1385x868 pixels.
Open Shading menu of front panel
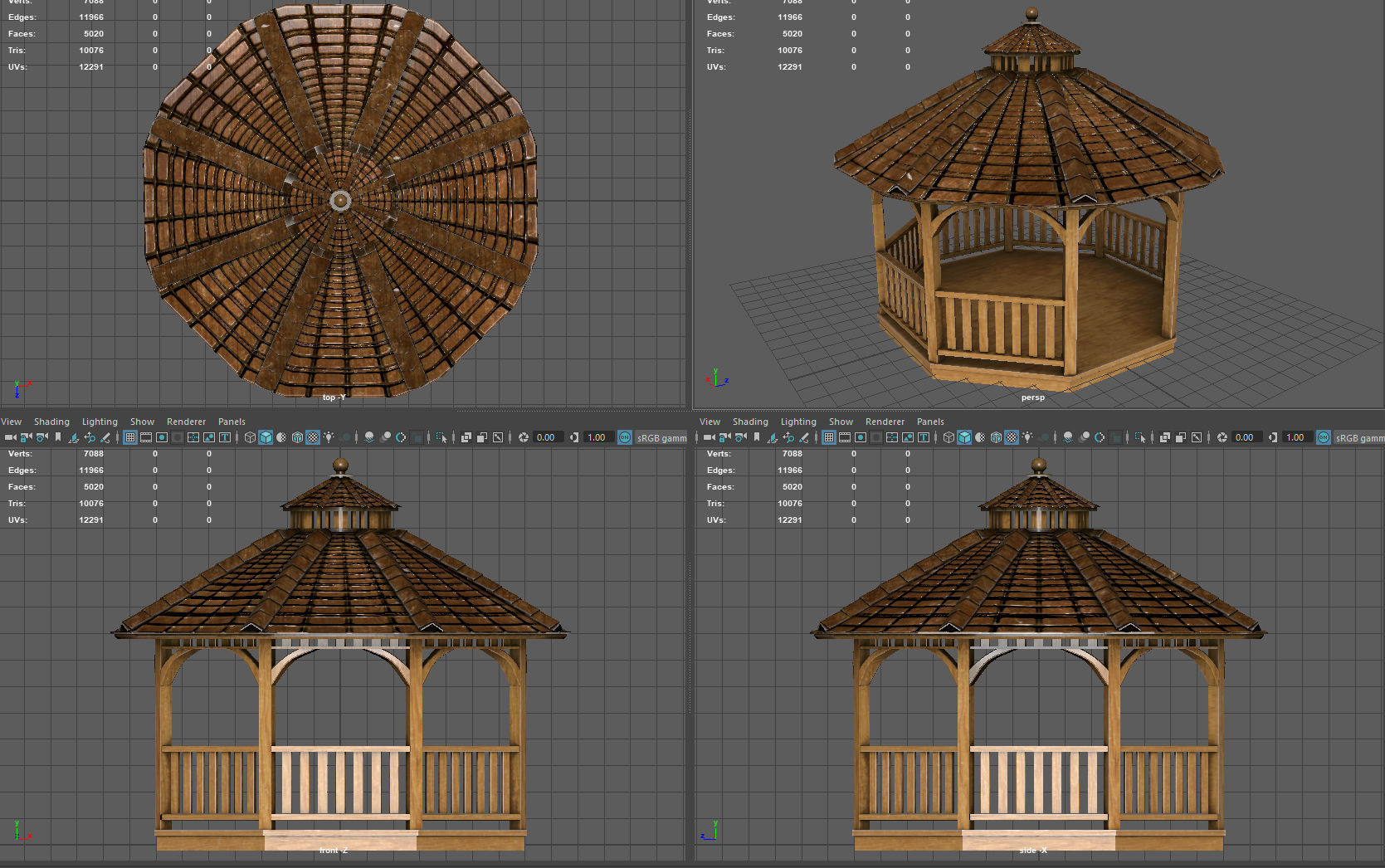tap(51, 422)
